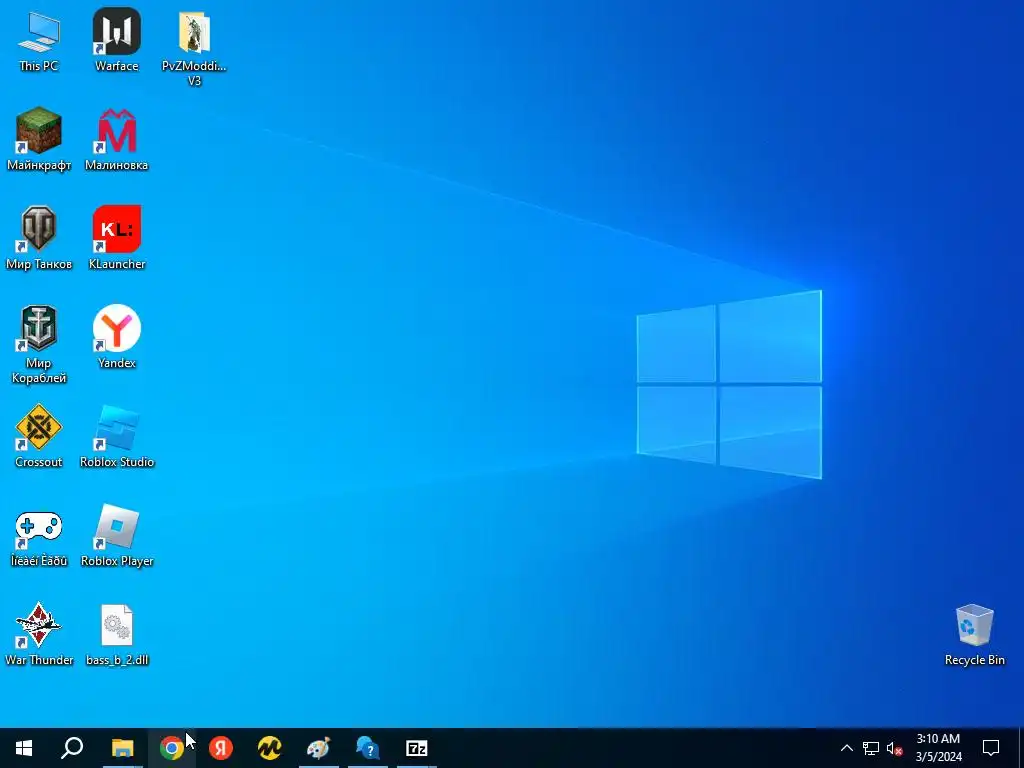
Task: Open the clock showing 3:10 AM
Action: click(938, 748)
